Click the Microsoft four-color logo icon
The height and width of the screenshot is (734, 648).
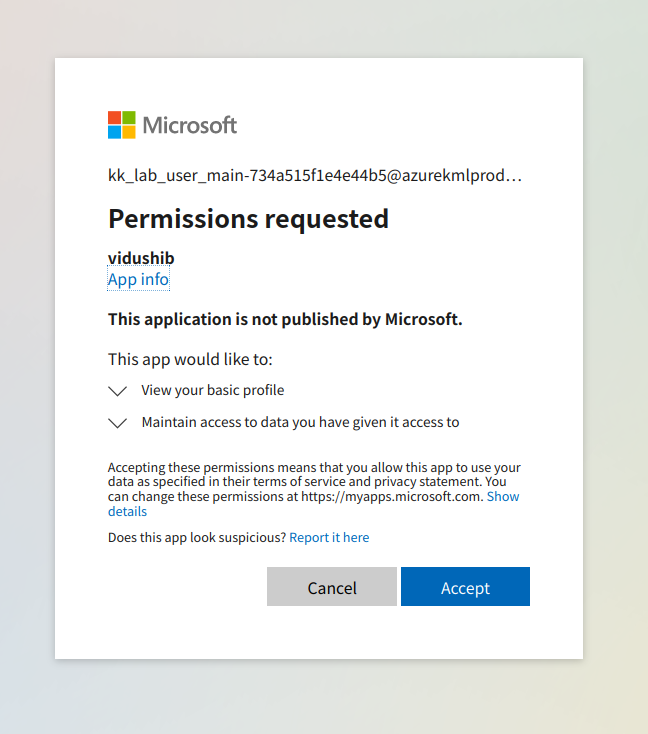[121, 125]
